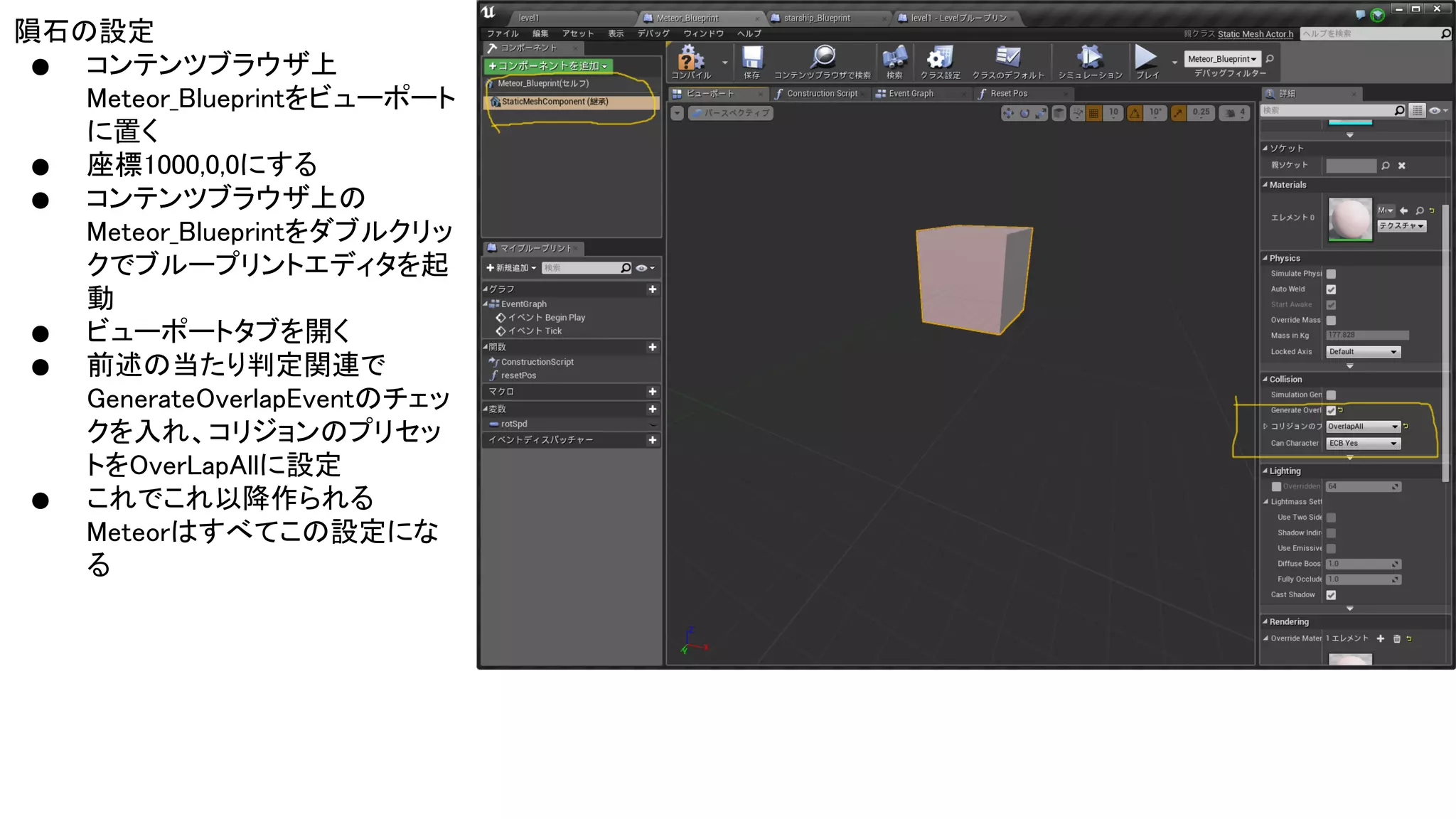1456x819 pixels.
Task: Open テクスチャ dropdown under material
Action: 1401,226
